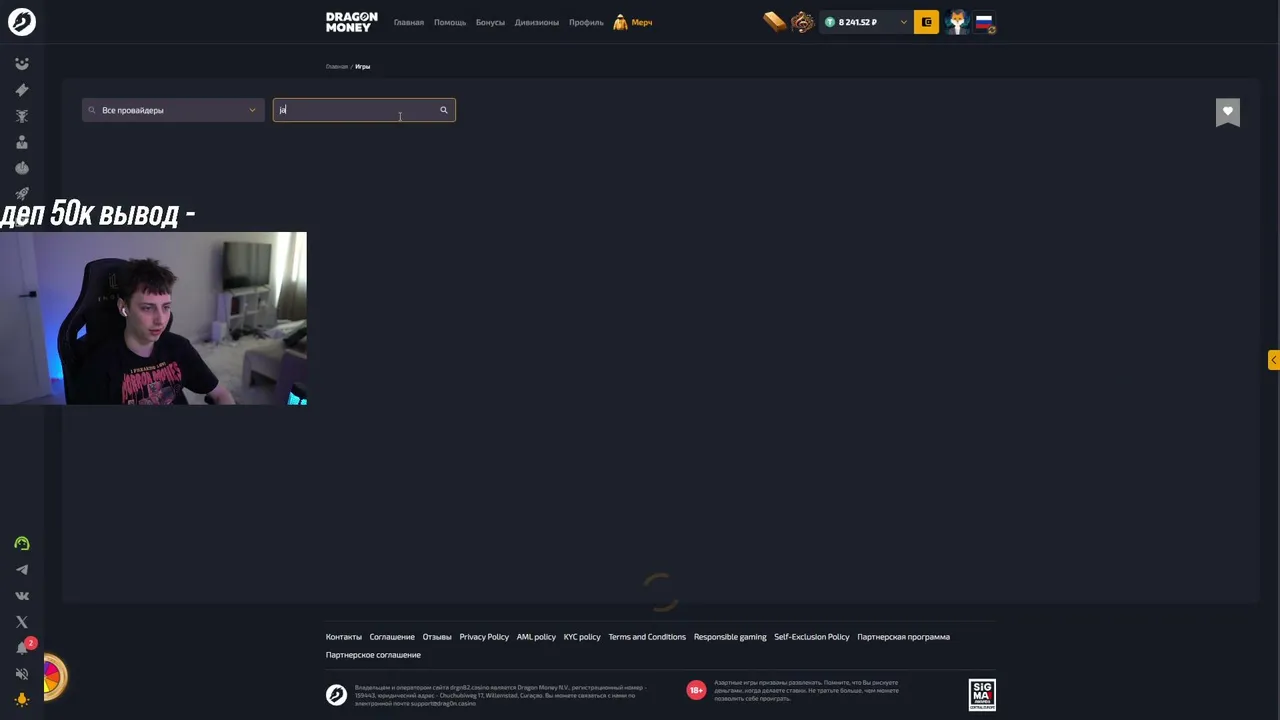Click the 'Главная' breadcrumb link
Image resolution: width=1280 pixels, height=720 pixels.
coord(337,67)
